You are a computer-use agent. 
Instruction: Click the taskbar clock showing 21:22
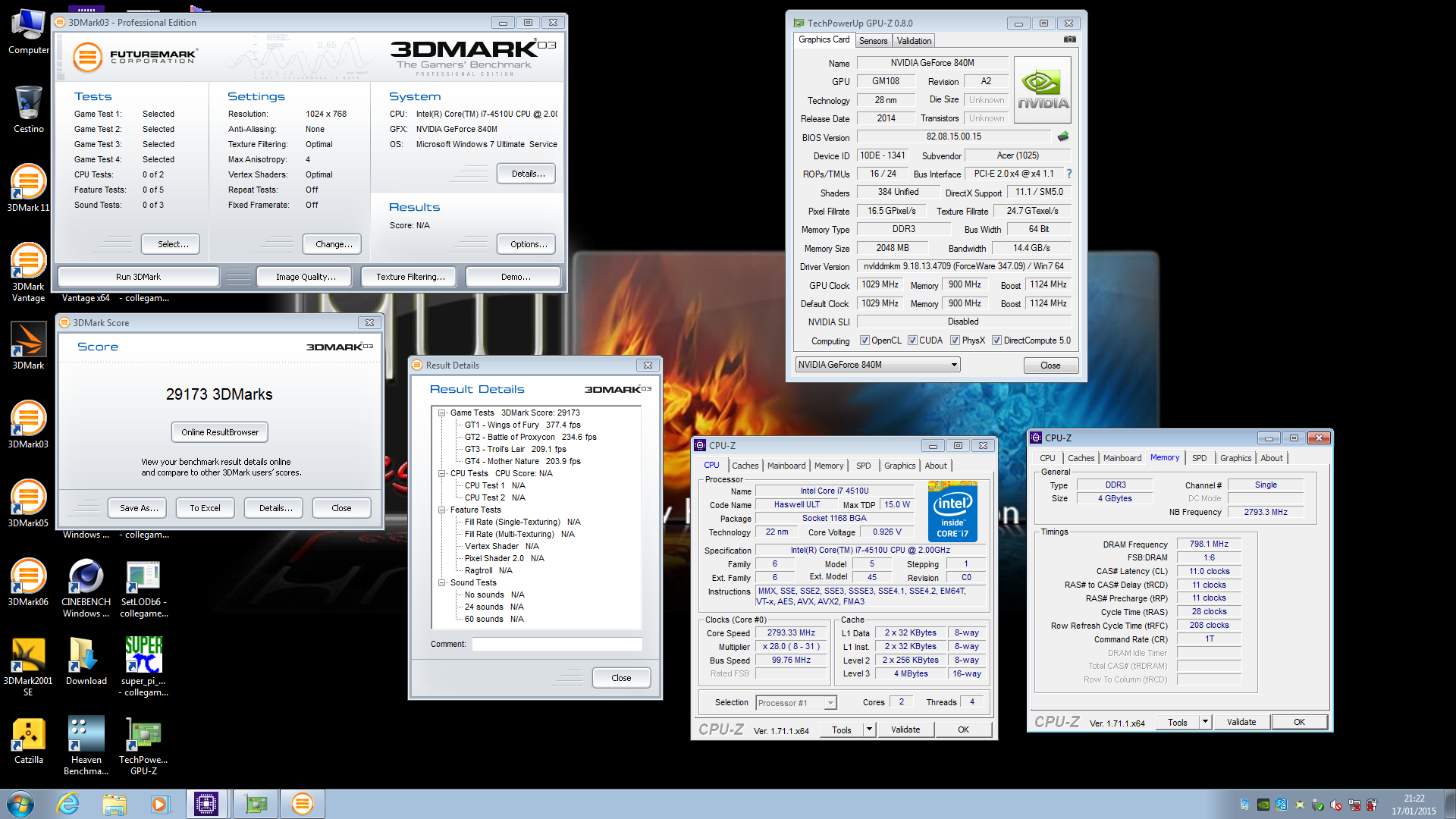tap(1414, 805)
